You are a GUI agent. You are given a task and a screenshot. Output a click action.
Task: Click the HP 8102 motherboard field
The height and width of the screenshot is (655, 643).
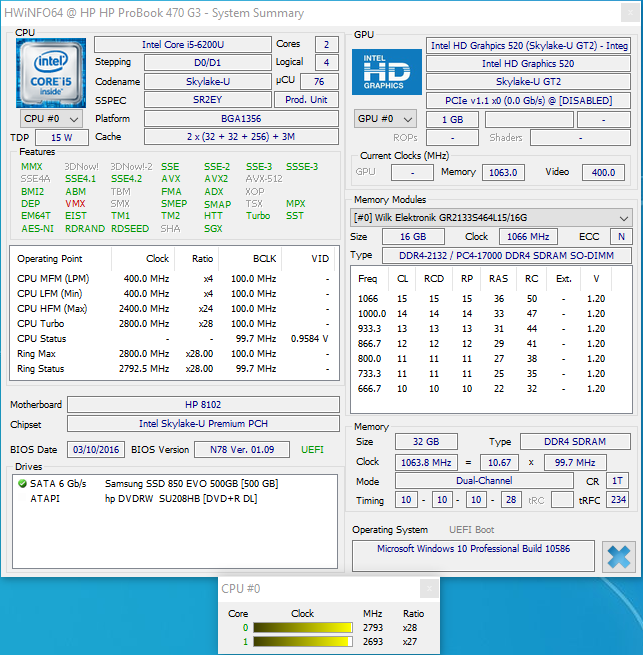[203, 405]
